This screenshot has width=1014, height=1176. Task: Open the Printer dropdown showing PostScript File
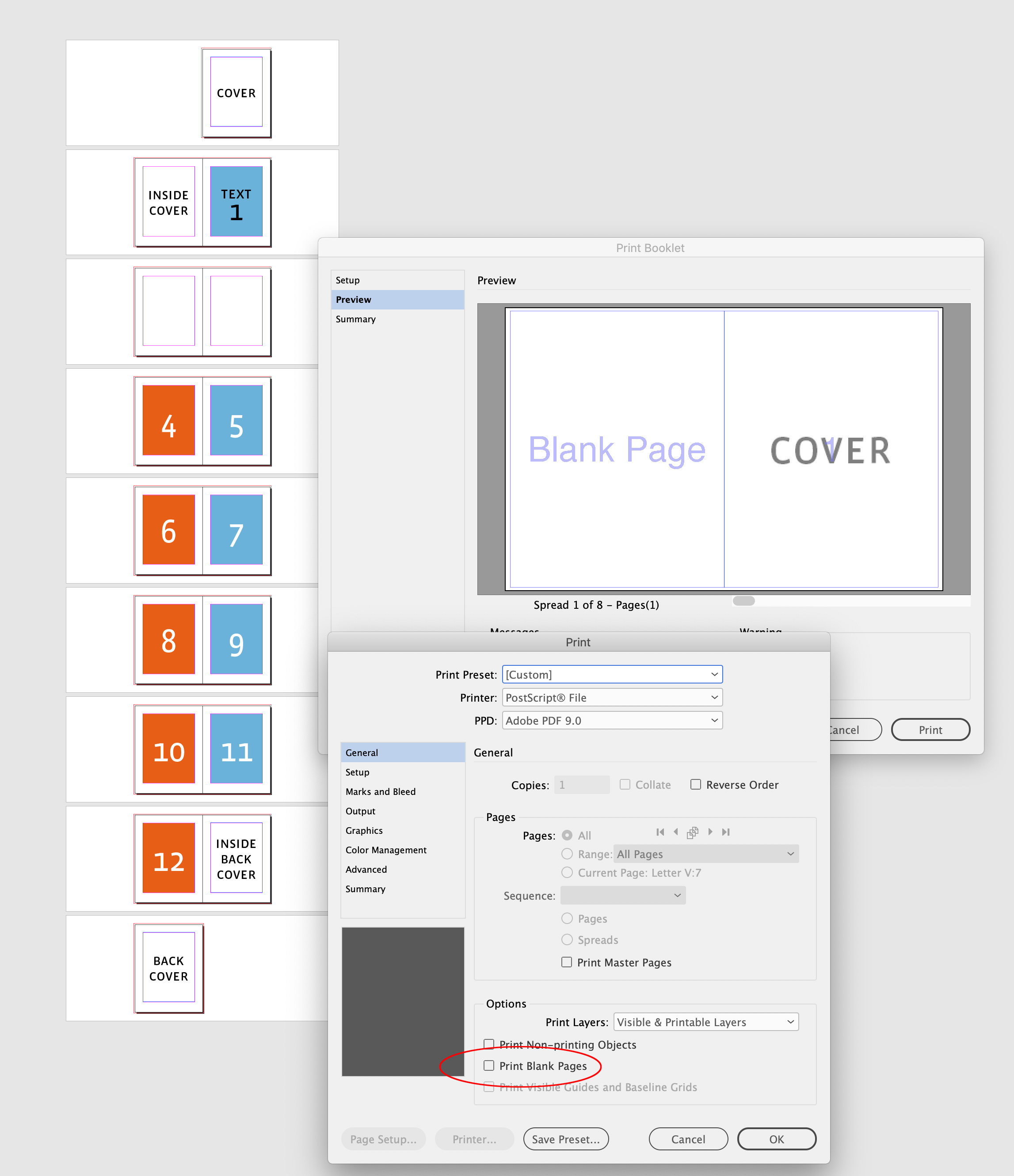click(612, 697)
